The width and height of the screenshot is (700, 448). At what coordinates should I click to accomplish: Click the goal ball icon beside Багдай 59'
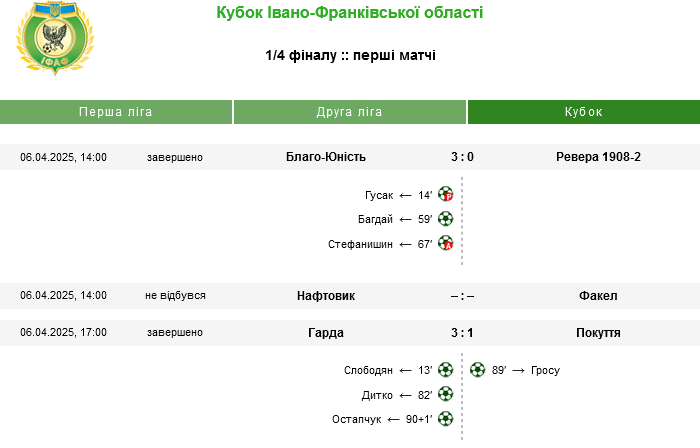click(x=446, y=219)
